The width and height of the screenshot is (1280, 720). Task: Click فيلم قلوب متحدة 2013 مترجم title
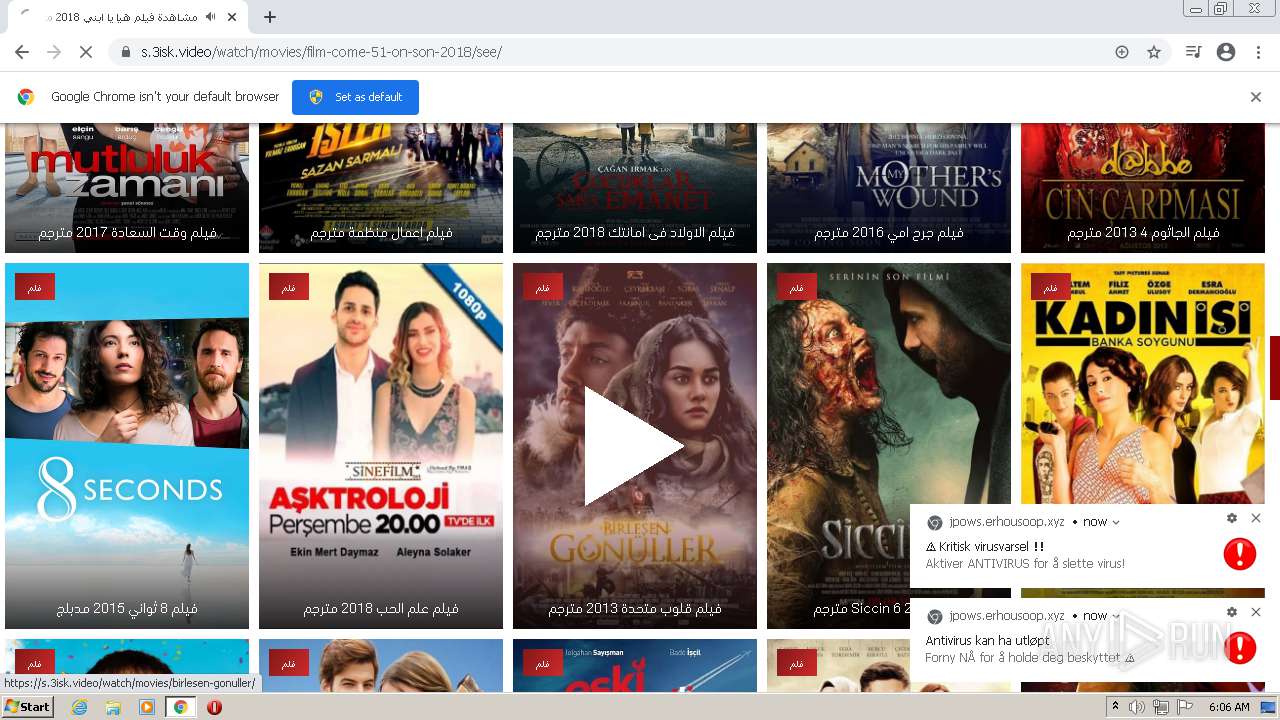635,608
